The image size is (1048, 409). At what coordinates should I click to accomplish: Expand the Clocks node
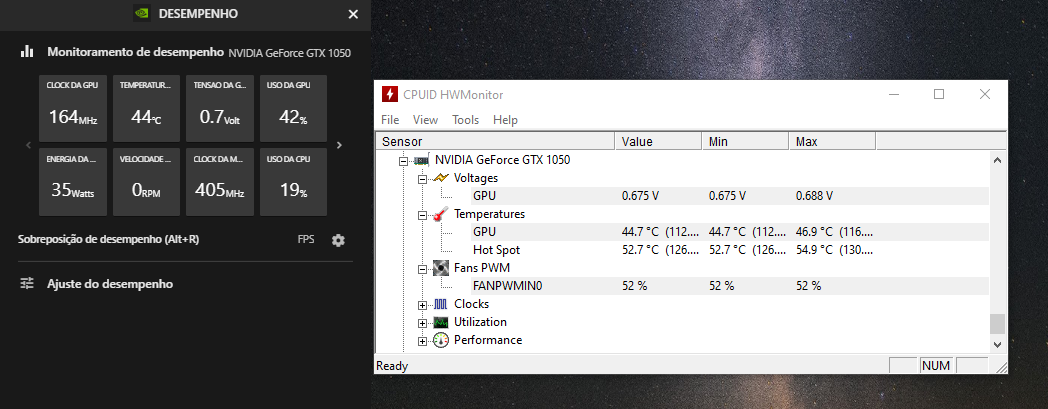click(x=422, y=305)
